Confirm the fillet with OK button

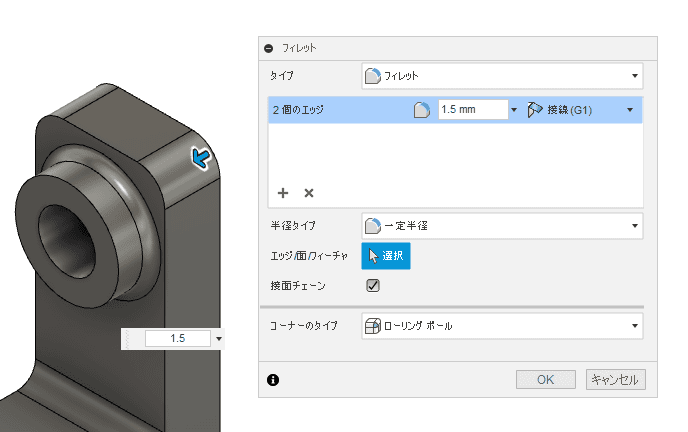pos(546,379)
